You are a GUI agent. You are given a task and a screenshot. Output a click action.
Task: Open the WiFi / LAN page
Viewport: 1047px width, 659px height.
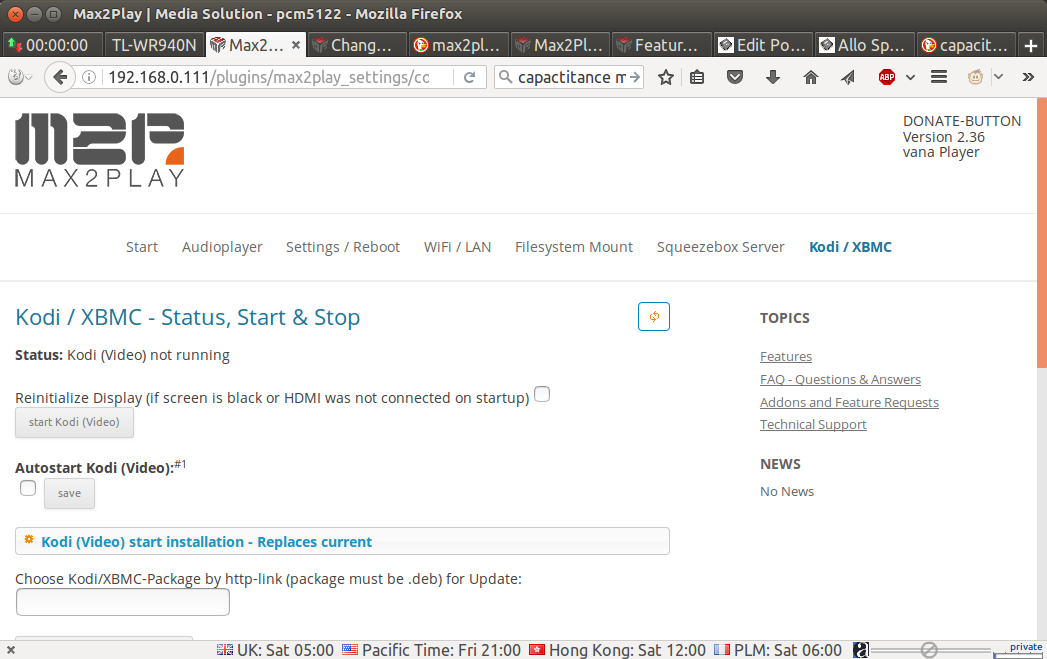click(457, 247)
